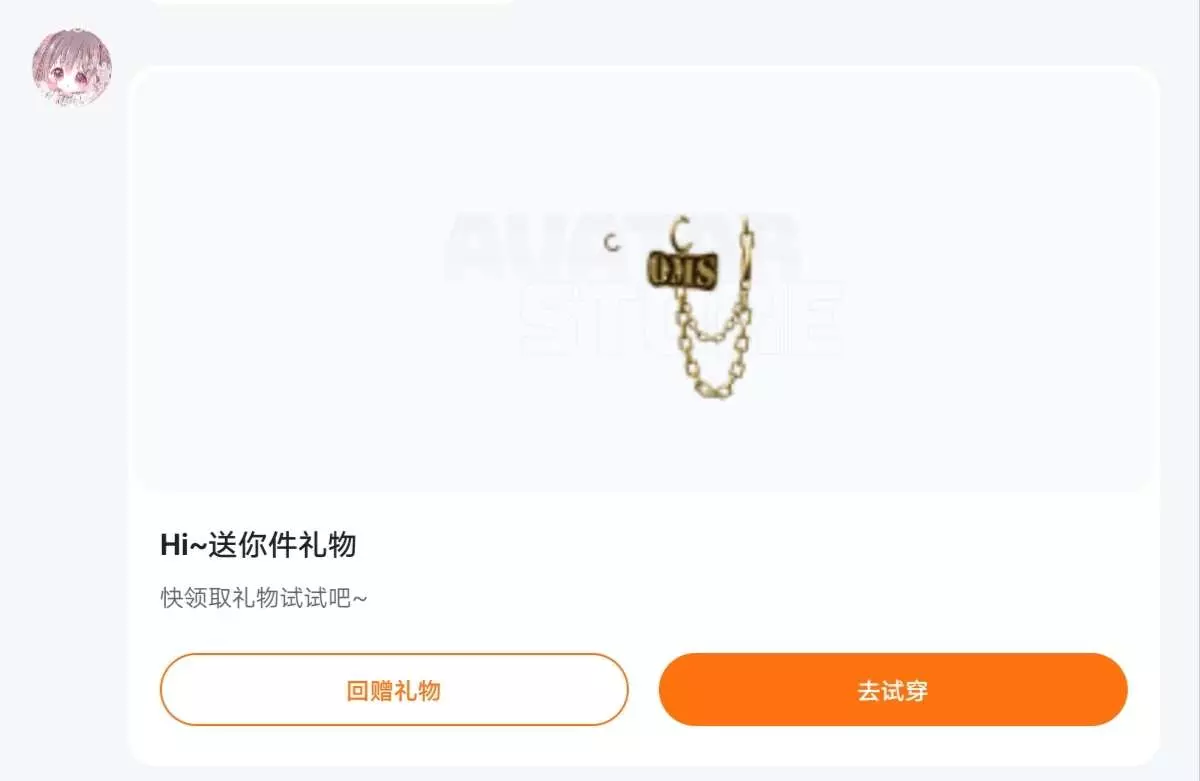Image resolution: width=1200 pixels, height=781 pixels.
Task: Tap the orange 去试穿 button
Action: [x=893, y=690]
